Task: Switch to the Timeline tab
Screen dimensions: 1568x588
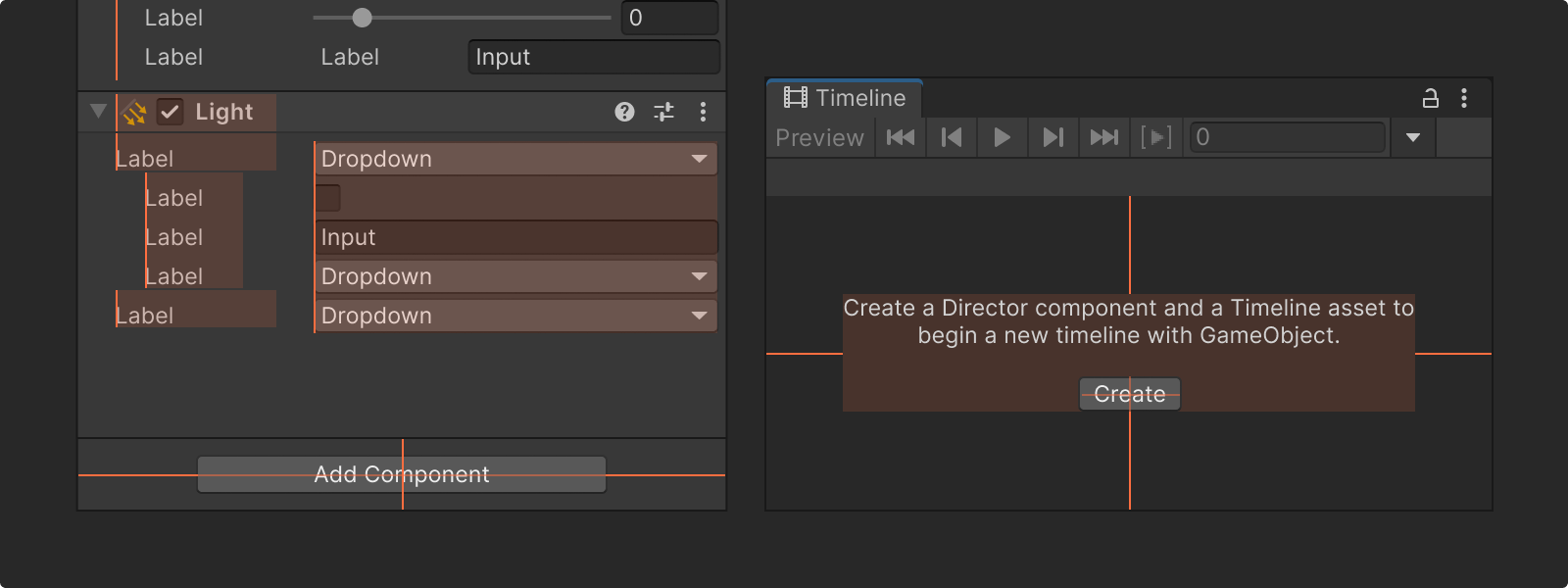Action: [845, 98]
